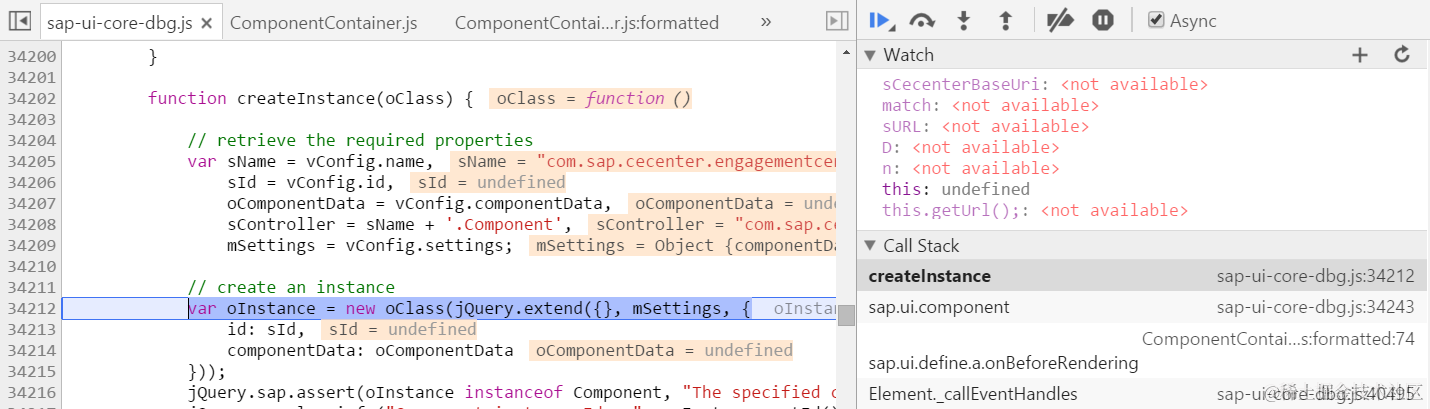Click the code editor vertical scrollbar thumb
Screen dimensions: 1430x409
tap(846, 315)
